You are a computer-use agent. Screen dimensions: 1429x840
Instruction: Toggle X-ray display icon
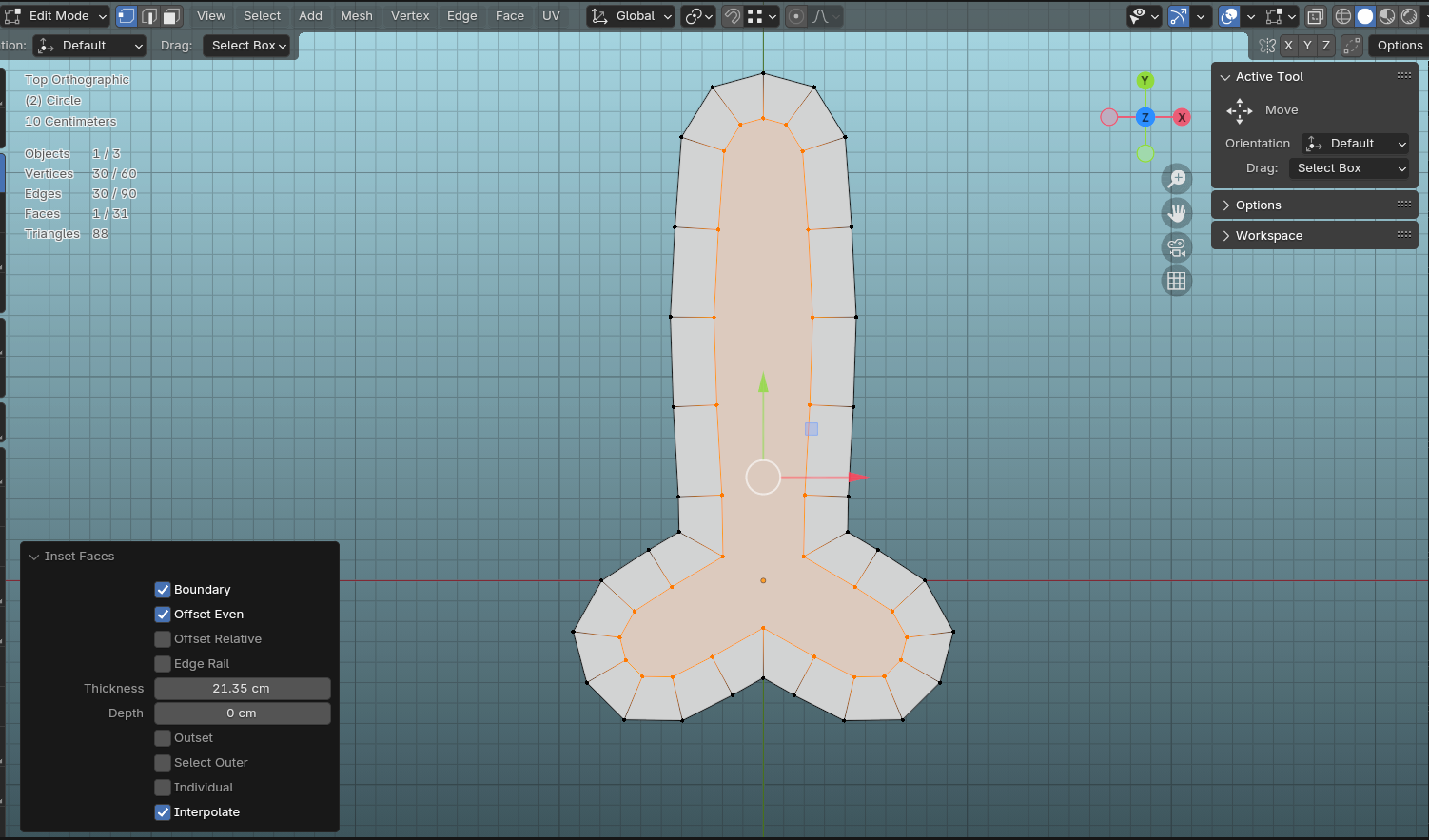pyautogui.click(x=1315, y=16)
